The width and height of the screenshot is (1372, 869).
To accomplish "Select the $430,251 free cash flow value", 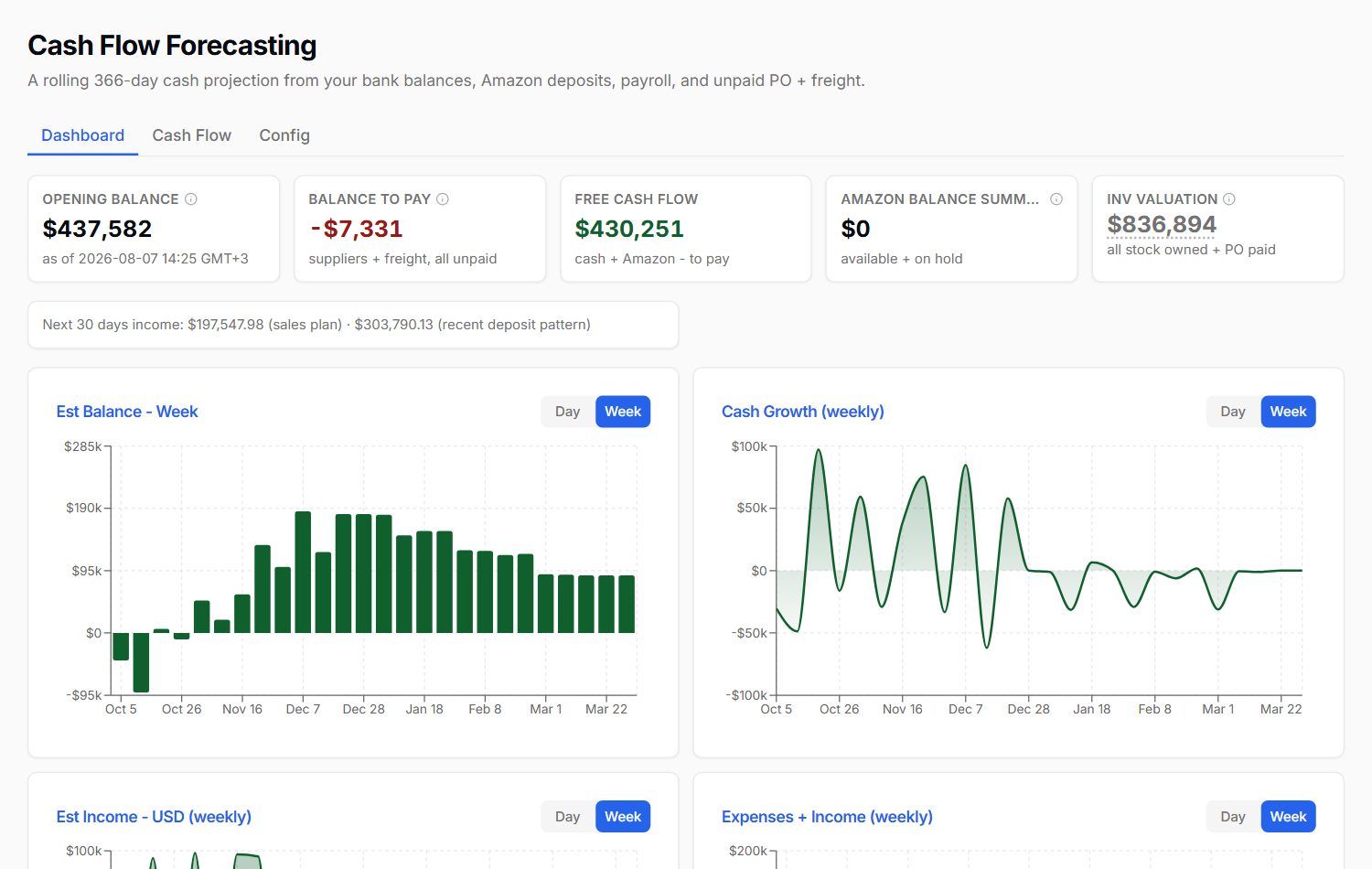I will pyautogui.click(x=629, y=229).
